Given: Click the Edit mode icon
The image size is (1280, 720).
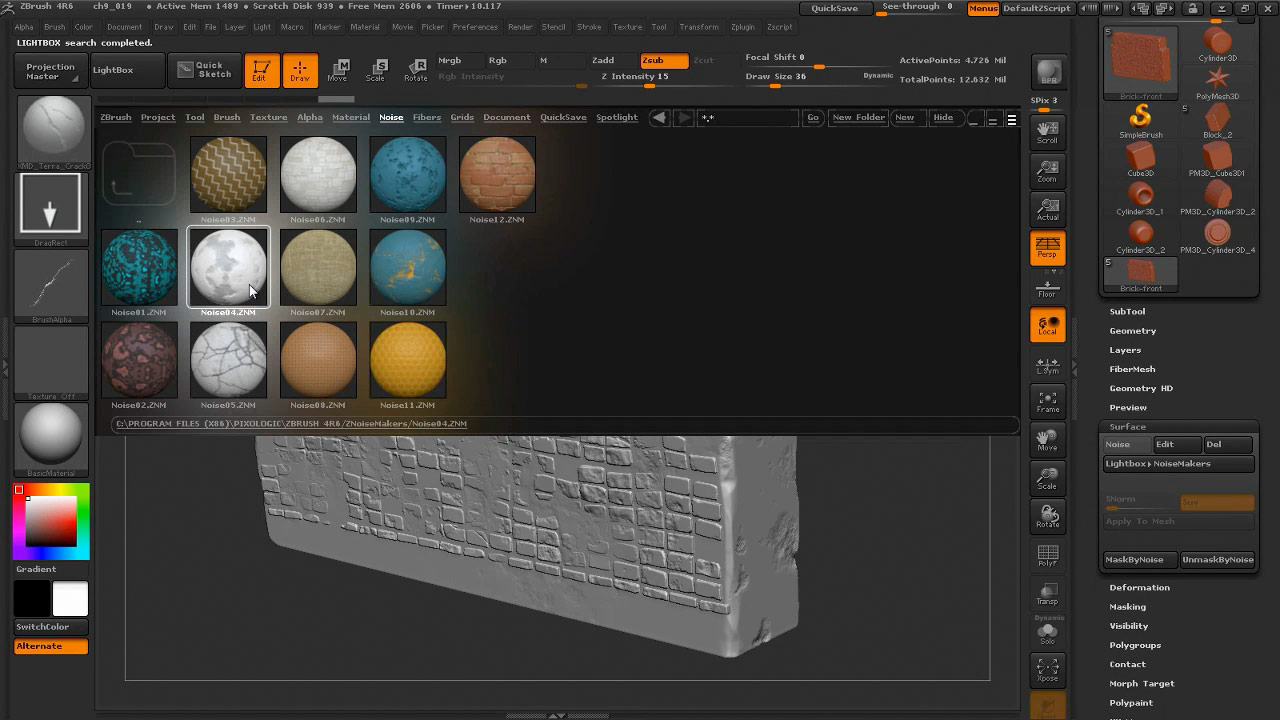Looking at the screenshot, I should pyautogui.click(x=261, y=70).
